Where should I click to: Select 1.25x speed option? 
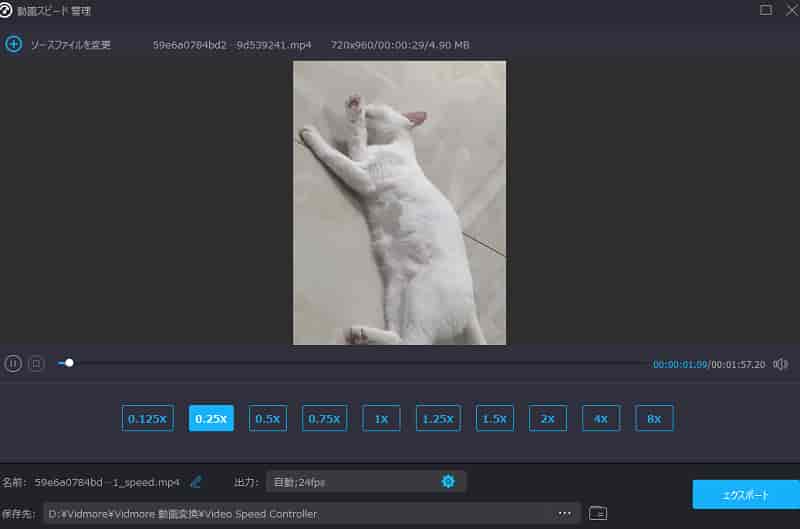(x=438, y=418)
